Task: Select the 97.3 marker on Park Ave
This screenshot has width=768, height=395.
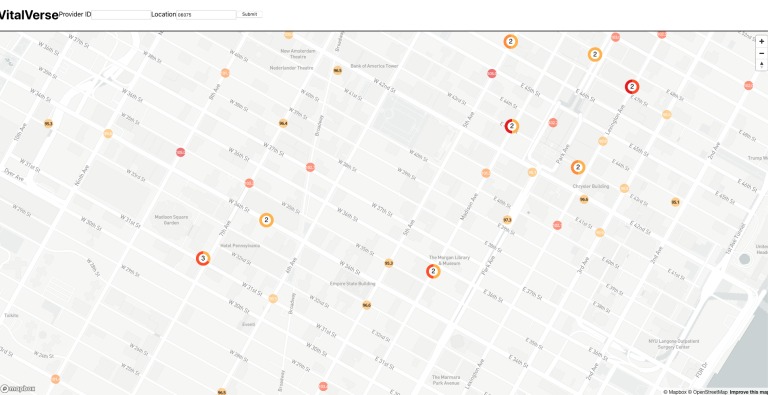Action: click(x=507, y=220)
